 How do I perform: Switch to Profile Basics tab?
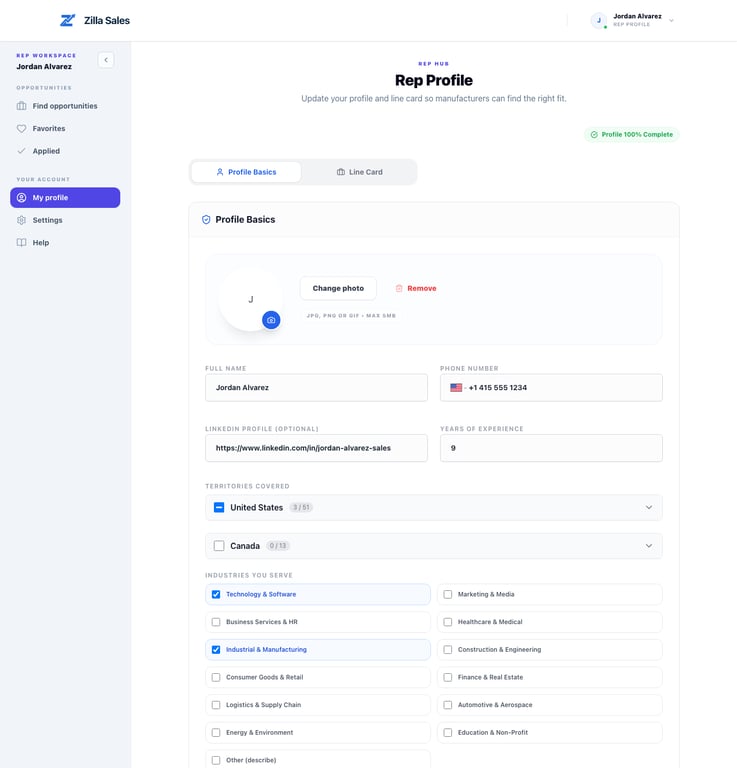tap(246, 172)
